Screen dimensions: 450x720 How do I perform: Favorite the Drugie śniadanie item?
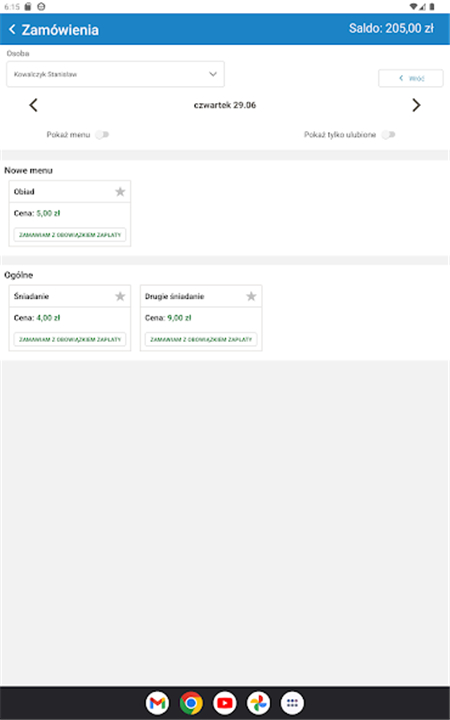click(251, 296)
